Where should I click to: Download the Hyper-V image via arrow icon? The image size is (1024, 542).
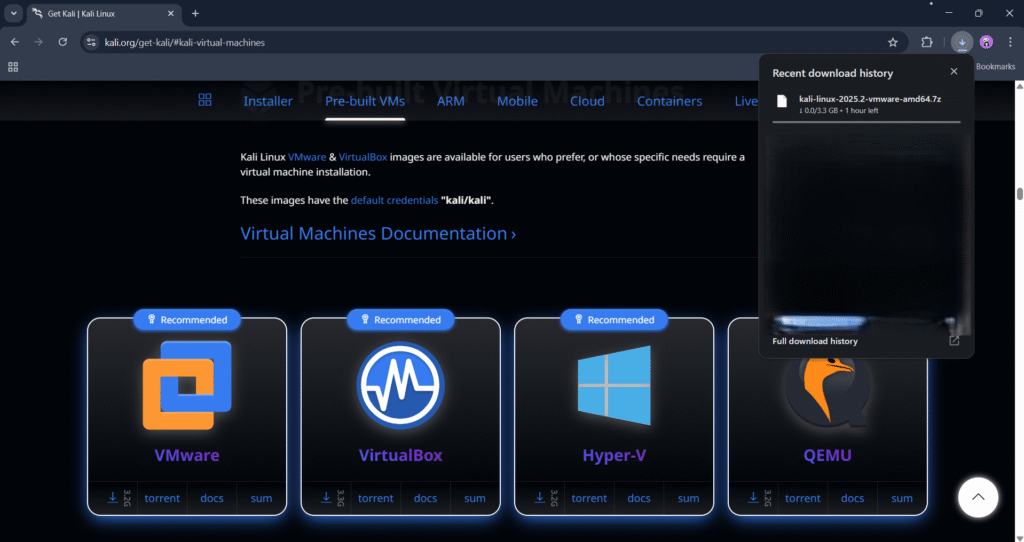click(x=539, y=498)
